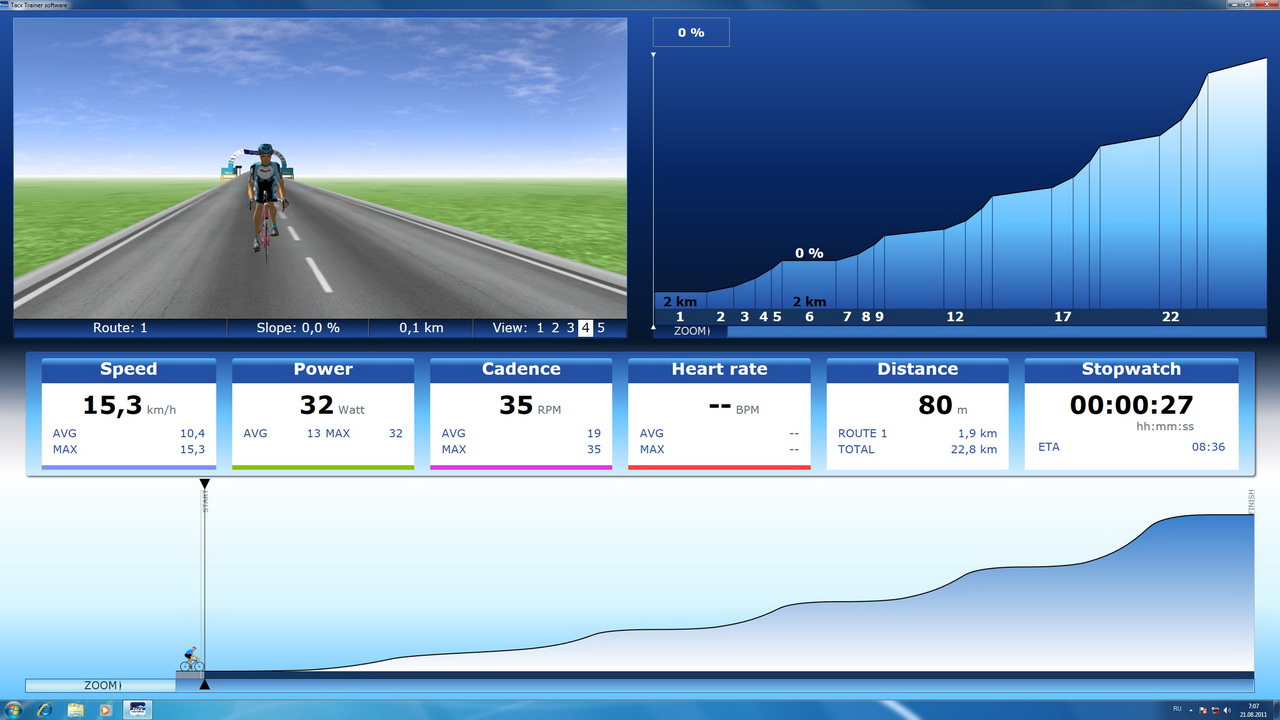Click the Tacx Trainer taskbar icon

tap(137, 709)
